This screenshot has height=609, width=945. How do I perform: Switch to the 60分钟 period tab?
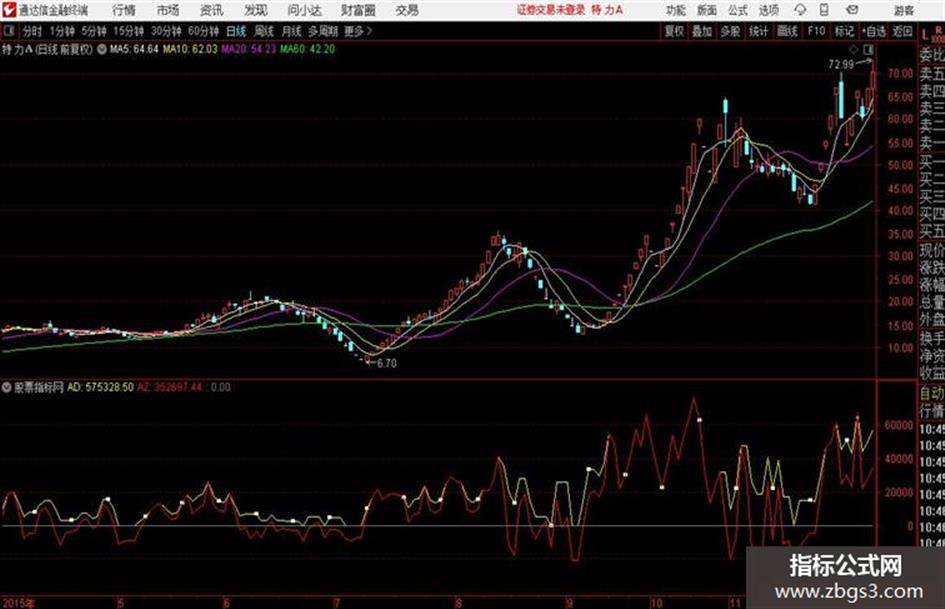[x=203, y=31]
